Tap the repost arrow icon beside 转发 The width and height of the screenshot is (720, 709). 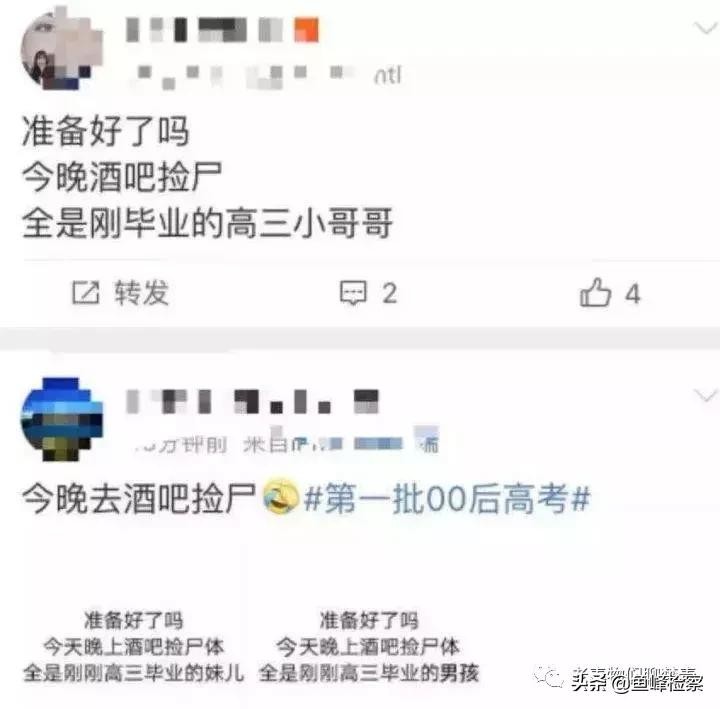[x=86, y=293]
